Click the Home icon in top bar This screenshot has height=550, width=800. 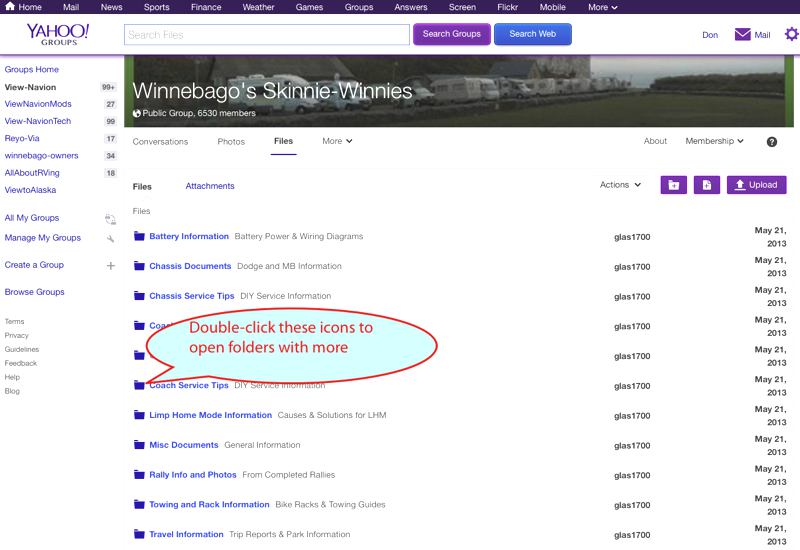click(10, 7)
